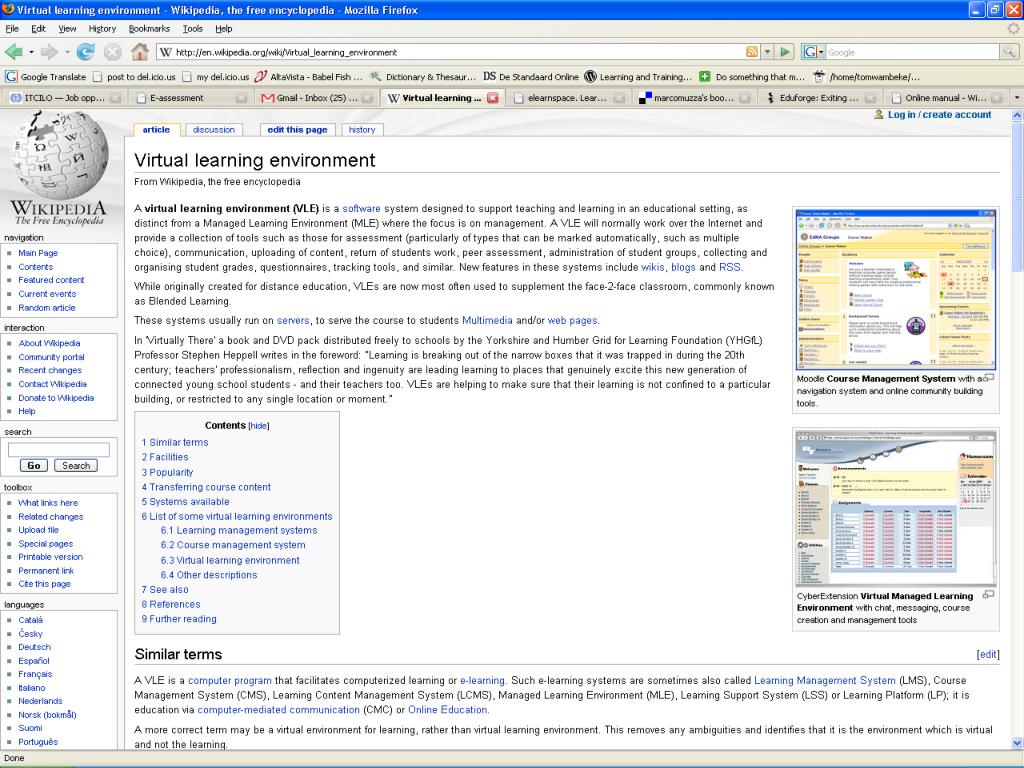This screenshot has height=768, width=1024.
Task: Open the History menu
Action: coord(102,29)
